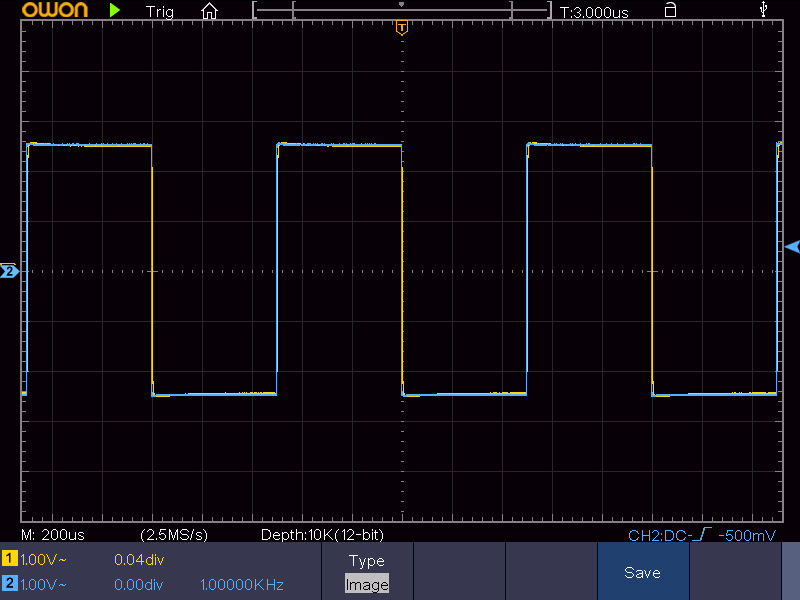800x600 pixels.
Task: Click the Trig status label
Action: click(x=159, y=12)
